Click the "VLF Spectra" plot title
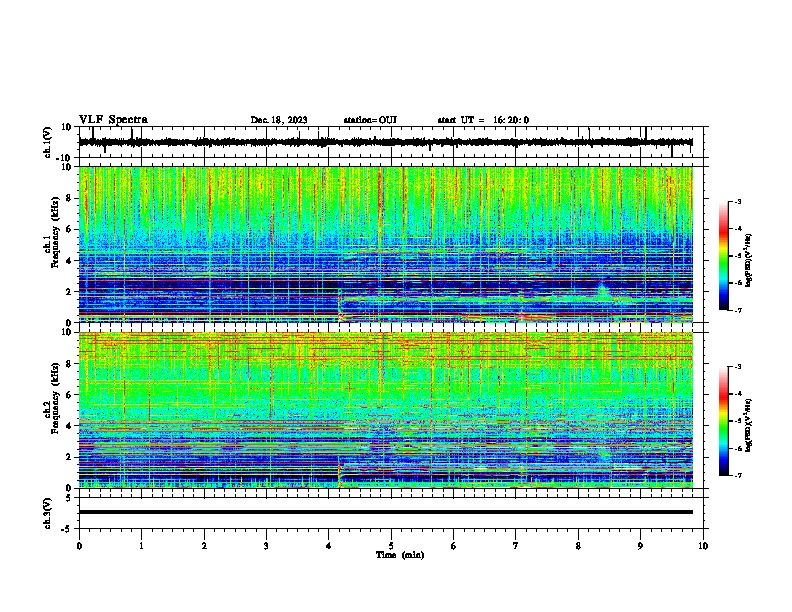 pyautogui.click(x=113, y=120)
